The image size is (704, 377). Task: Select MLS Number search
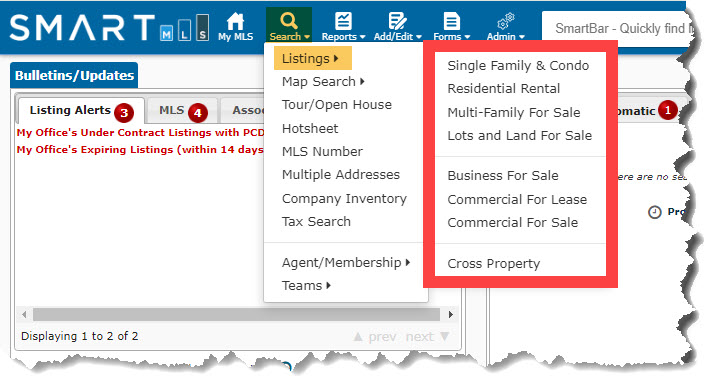(322, 151)
